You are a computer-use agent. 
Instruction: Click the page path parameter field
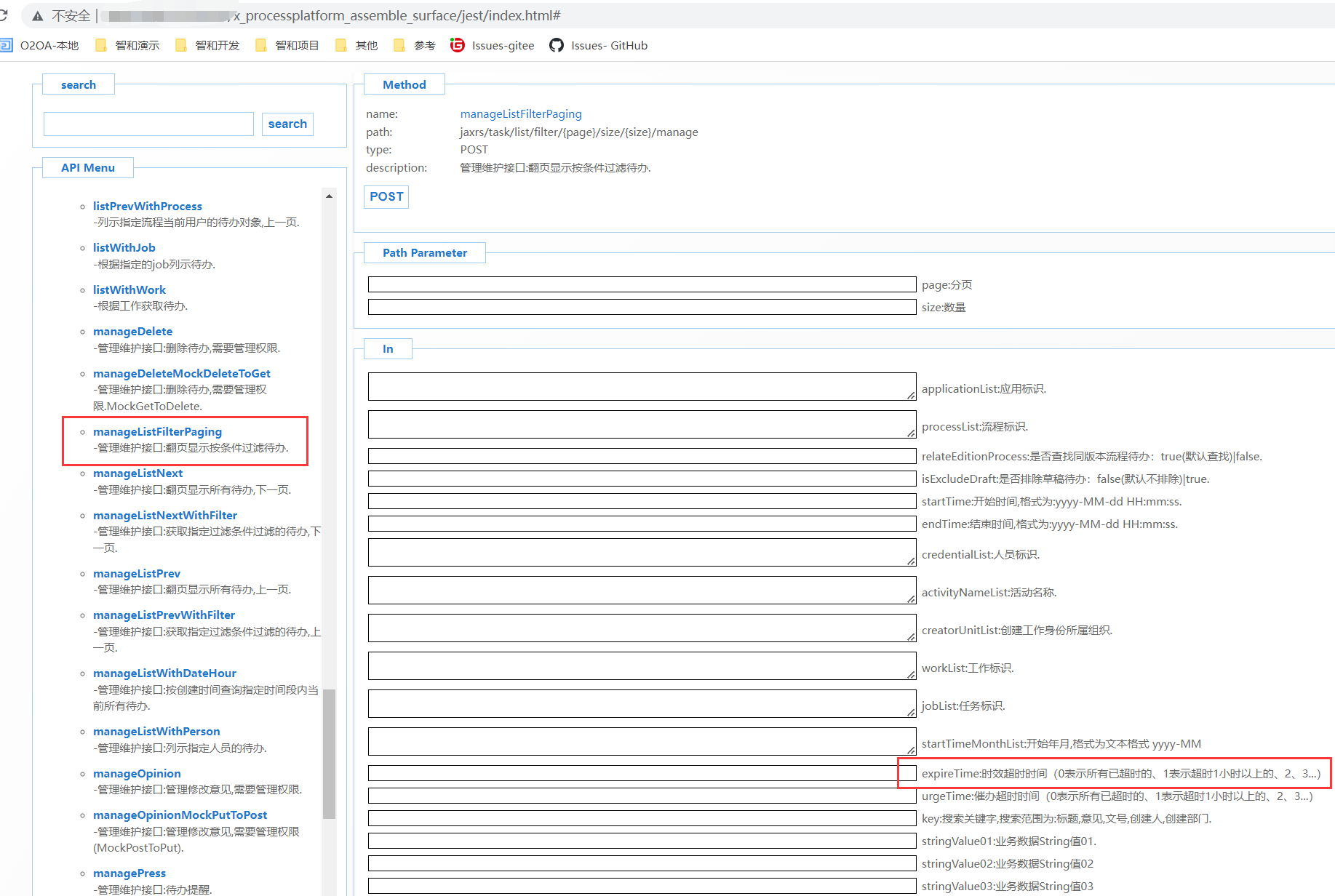(642, 284)
